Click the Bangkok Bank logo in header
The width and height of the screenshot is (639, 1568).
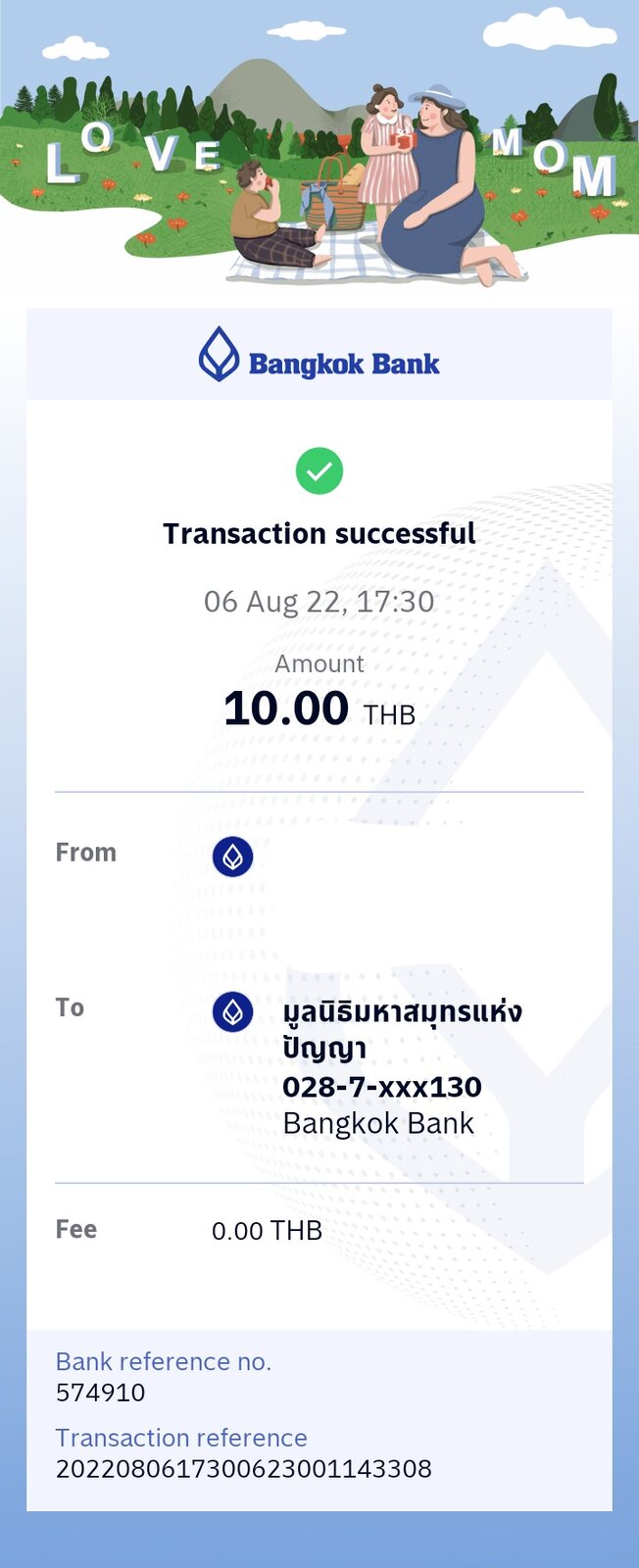(319, 355)
